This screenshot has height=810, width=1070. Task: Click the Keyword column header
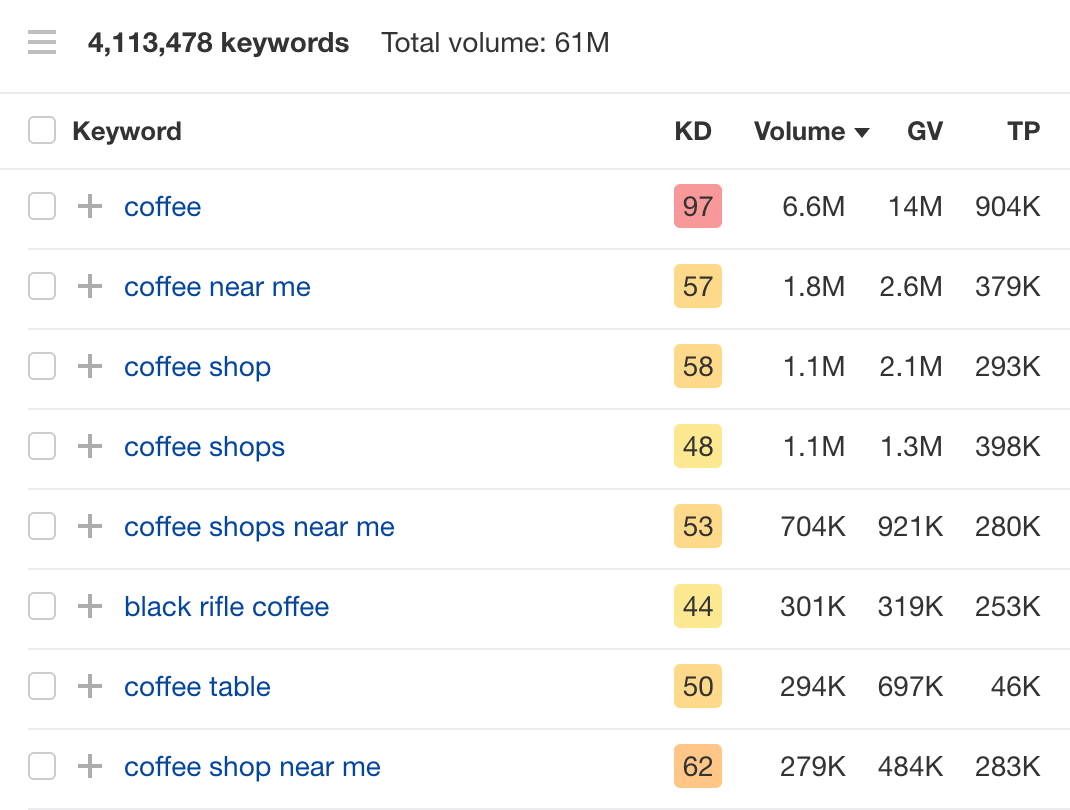127,131
